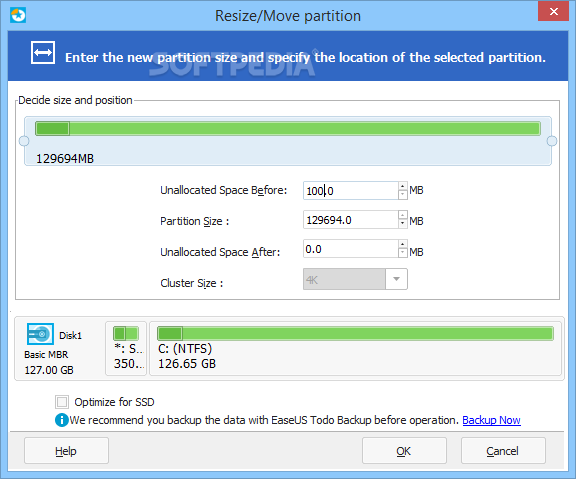Decrease Unallocated Space Before with down arrow

coord(403,195)
